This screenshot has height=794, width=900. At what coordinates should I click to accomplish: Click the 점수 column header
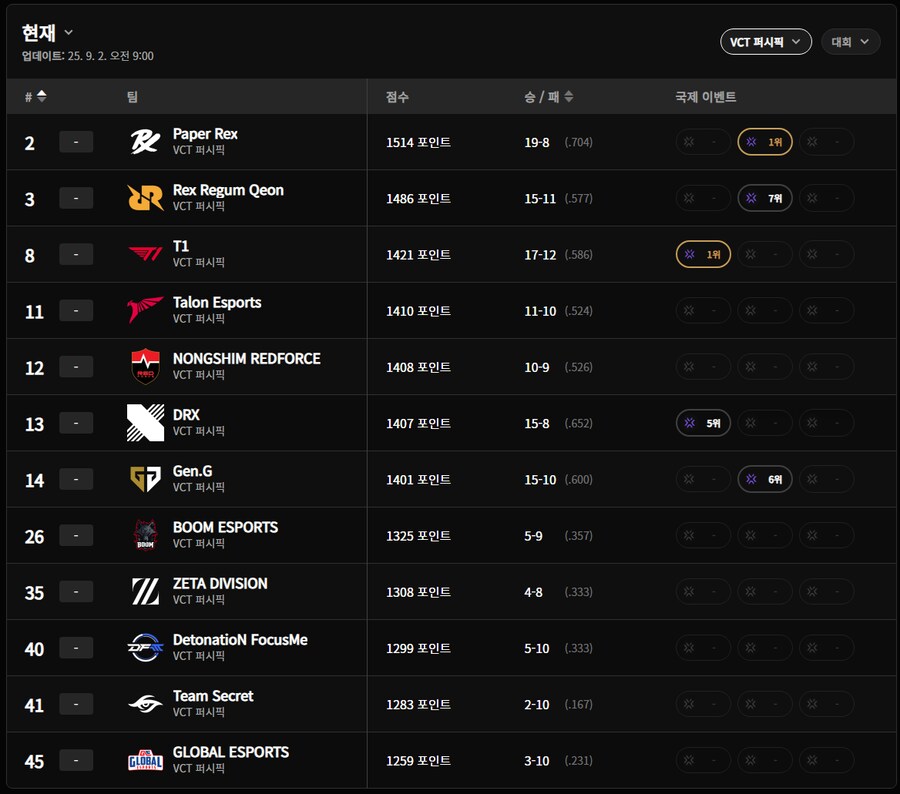tap(397, 96)
